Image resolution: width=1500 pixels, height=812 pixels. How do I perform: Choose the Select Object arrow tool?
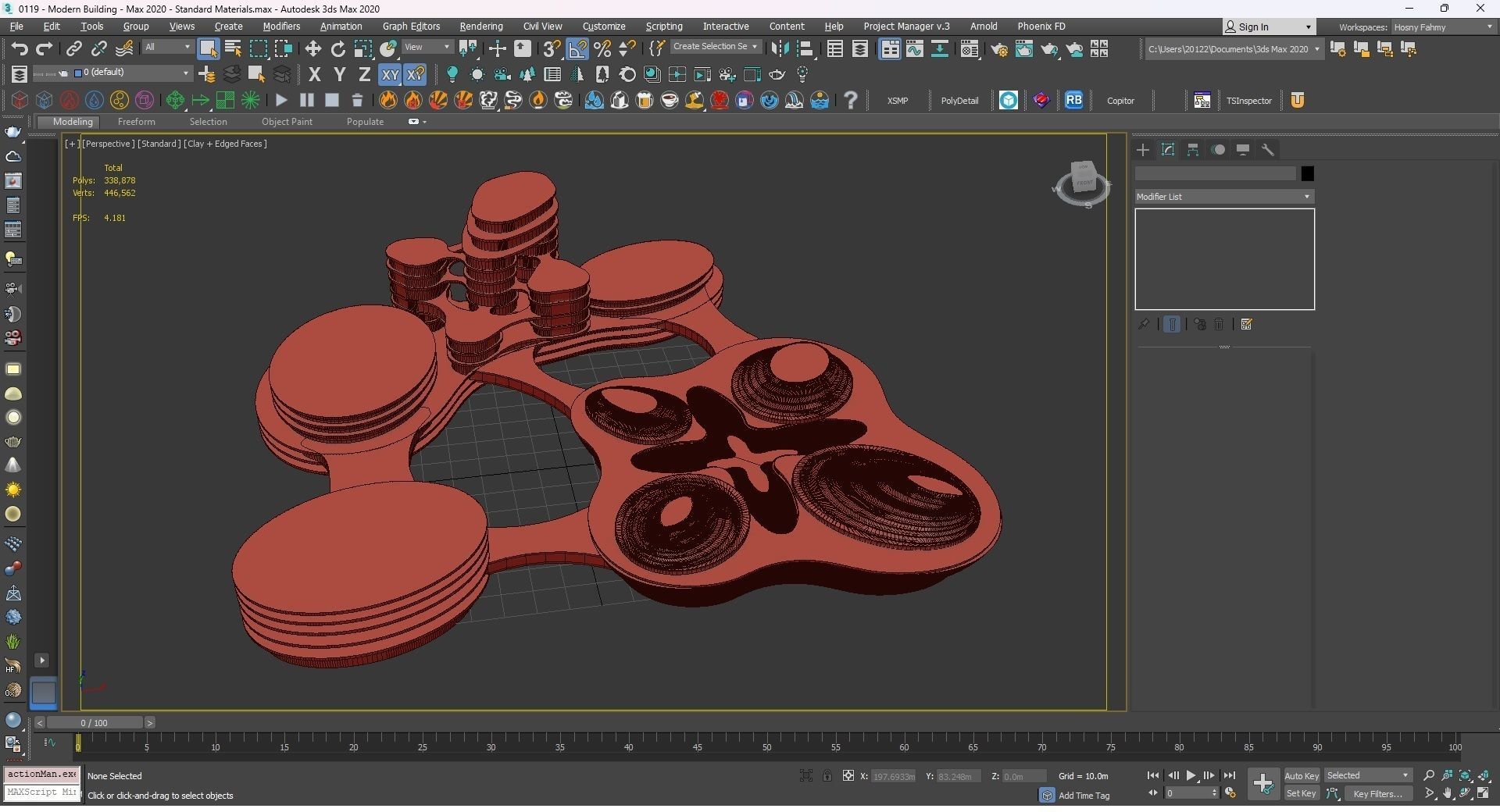[208, 49]
